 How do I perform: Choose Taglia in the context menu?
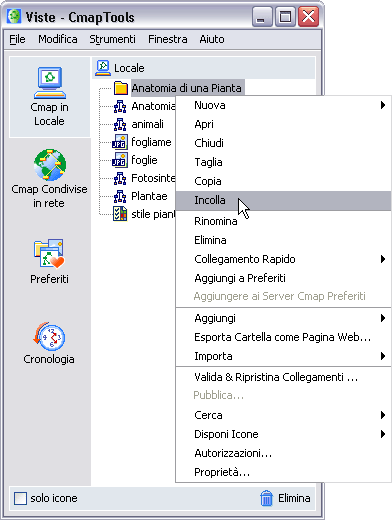(283, 162)
